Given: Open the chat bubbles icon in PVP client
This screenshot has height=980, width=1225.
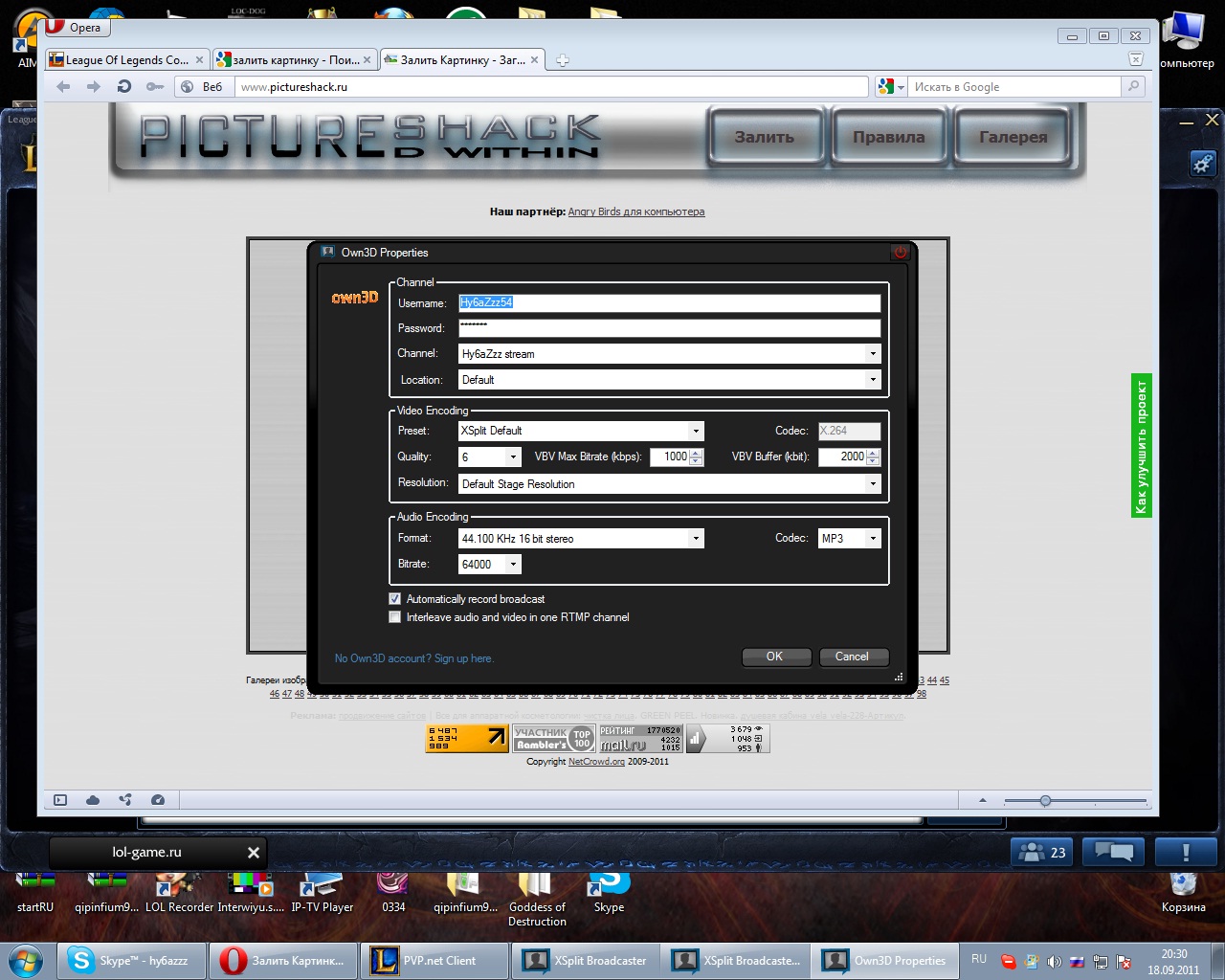Looking at the screenshot, I should pos(1114,852).
